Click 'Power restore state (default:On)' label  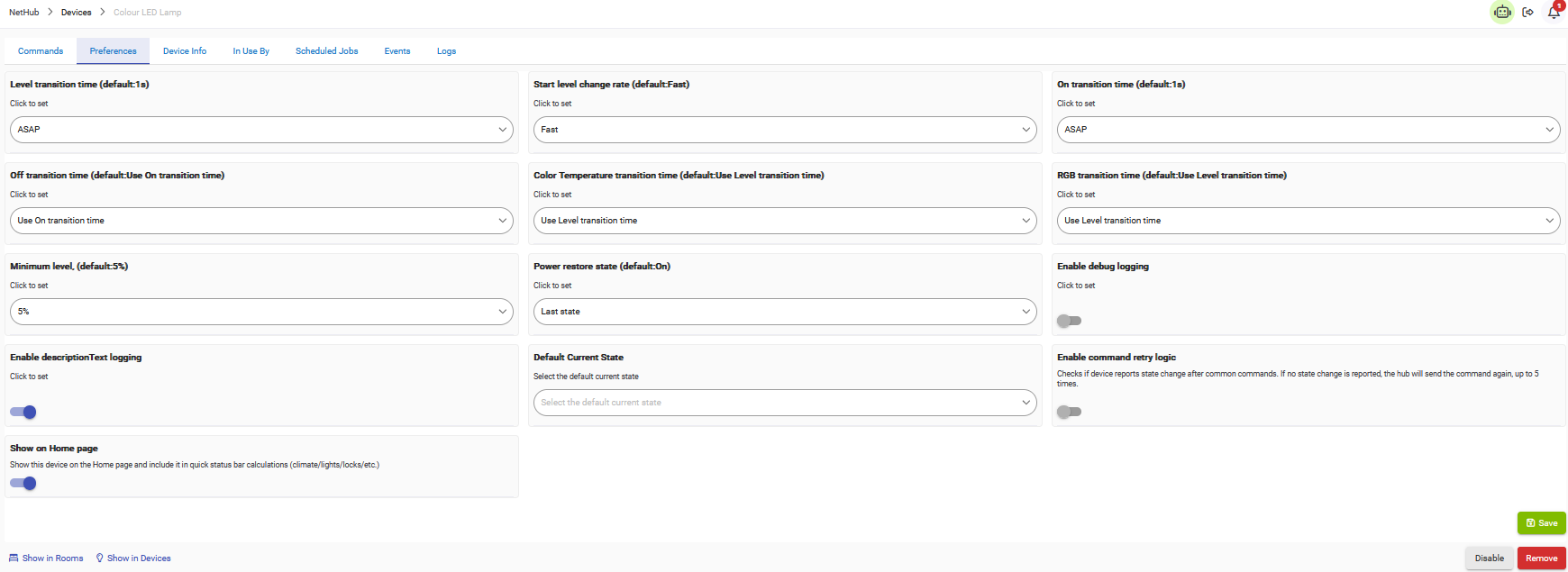pyautogui.click(x=602, y=267)
